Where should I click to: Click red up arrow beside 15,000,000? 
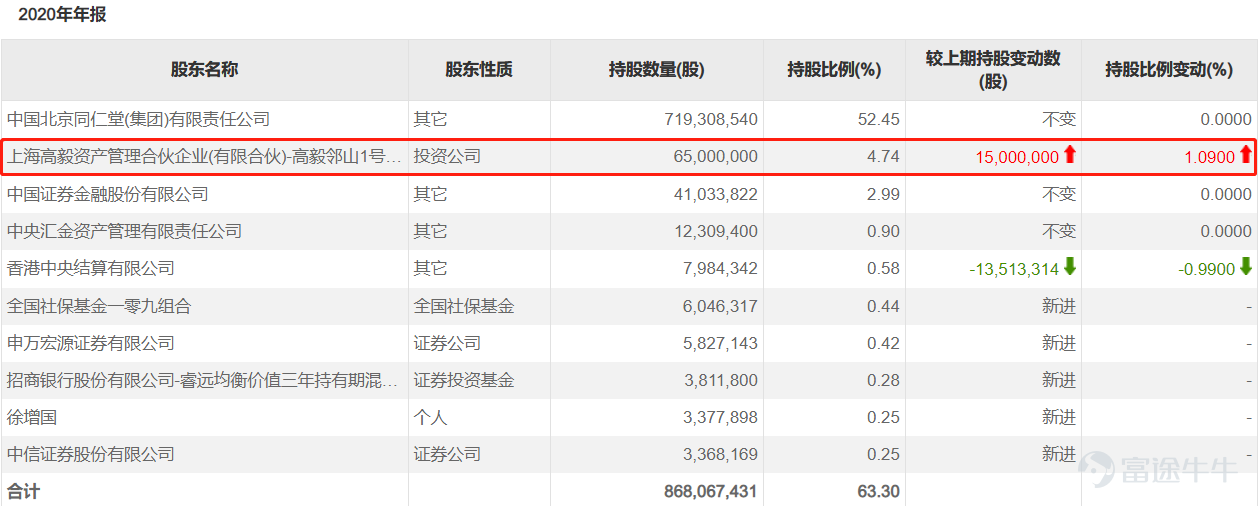(1069, 155)
